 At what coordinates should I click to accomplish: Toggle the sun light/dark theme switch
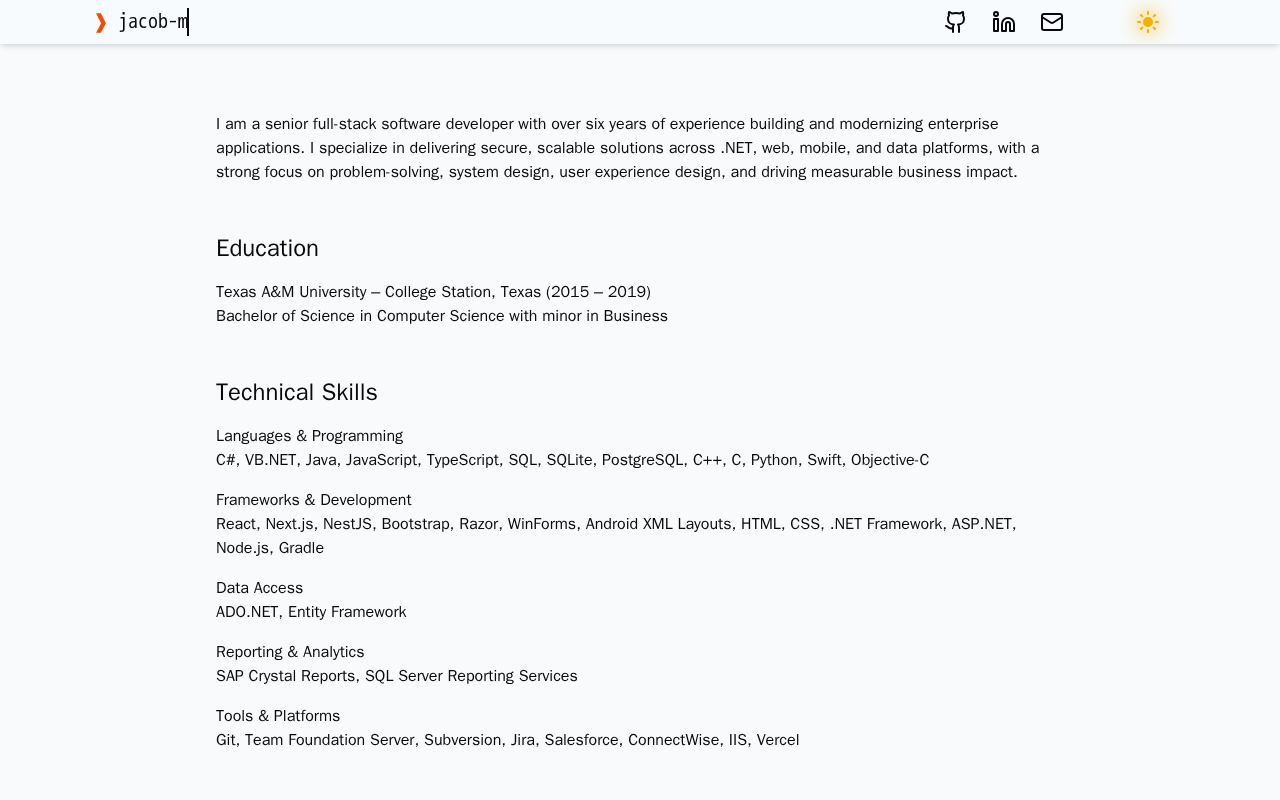(x=1148, y=22)
